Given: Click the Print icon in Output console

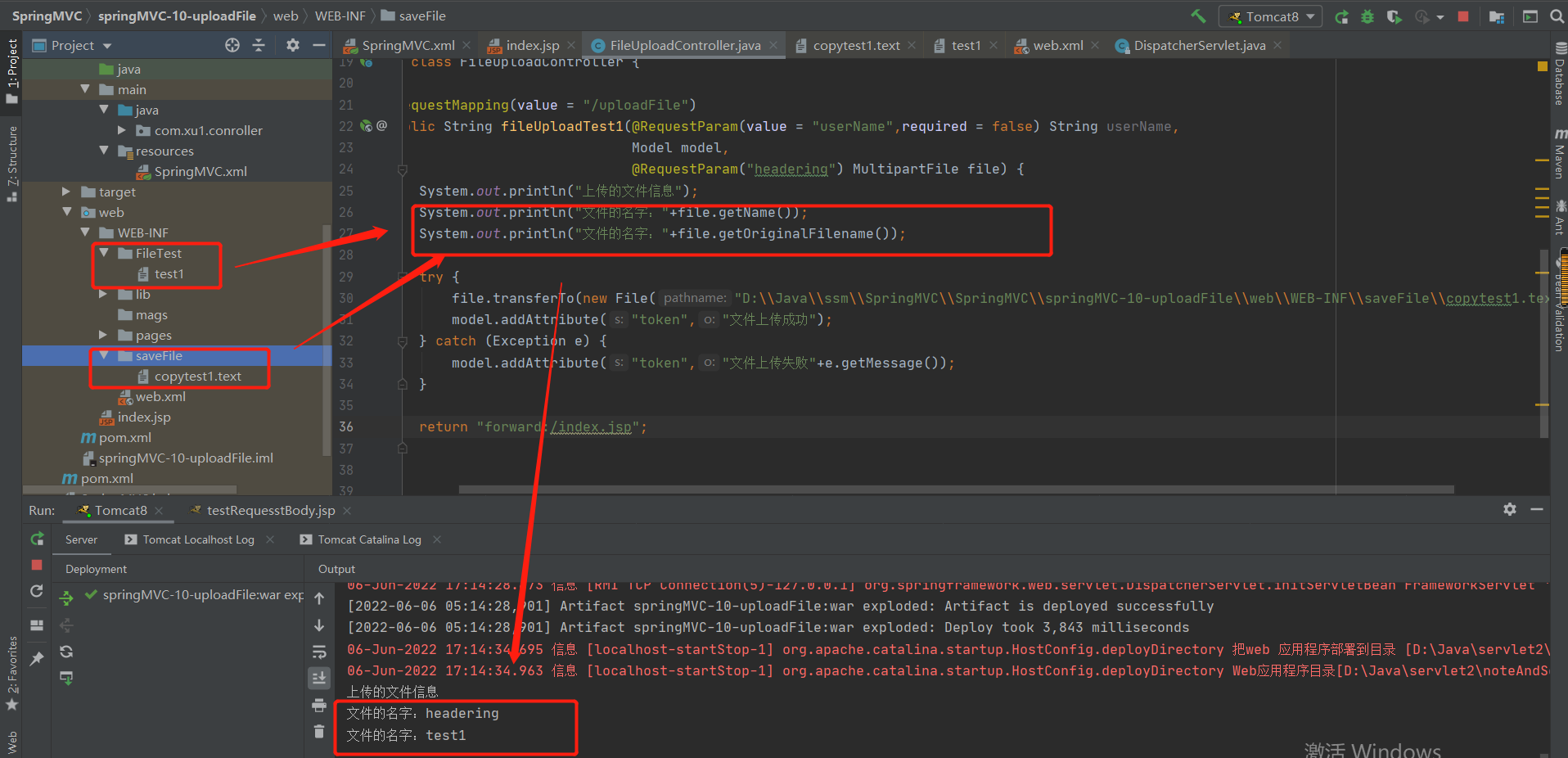Looking at the screenshot, I should [319, 705].
